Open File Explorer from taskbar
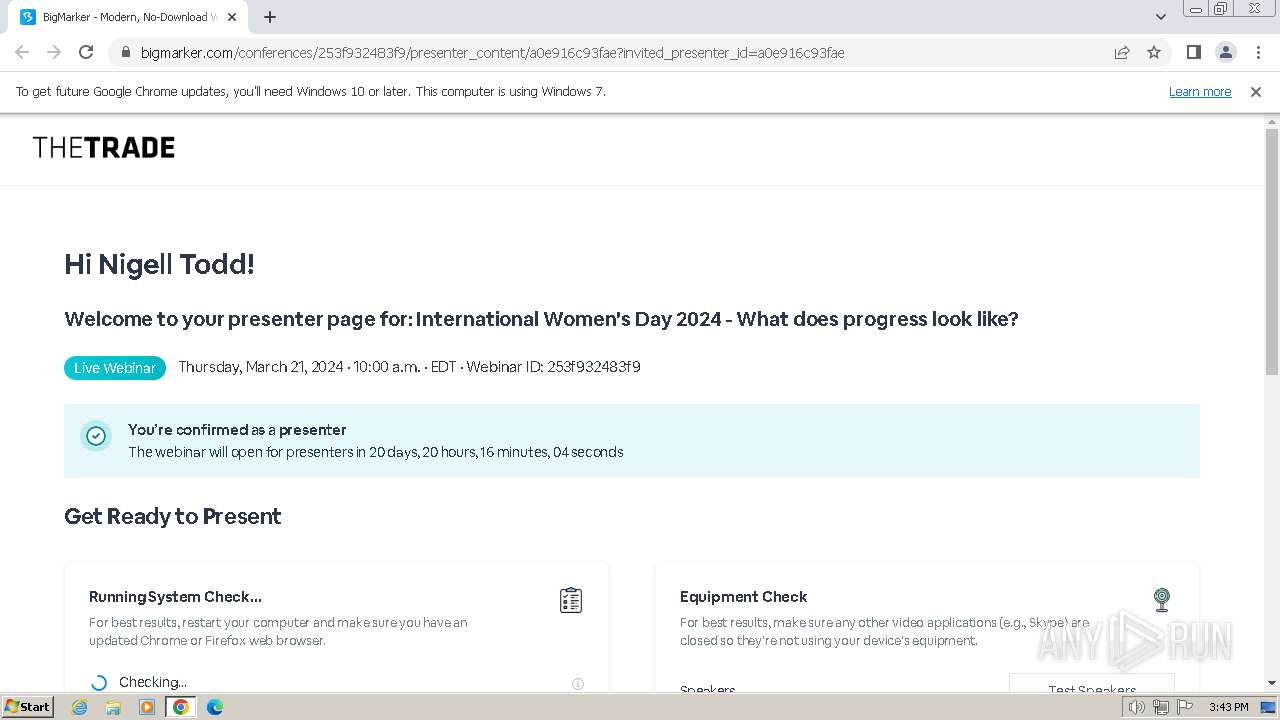This screenshot has height=720, width=1280. [113, 707]
